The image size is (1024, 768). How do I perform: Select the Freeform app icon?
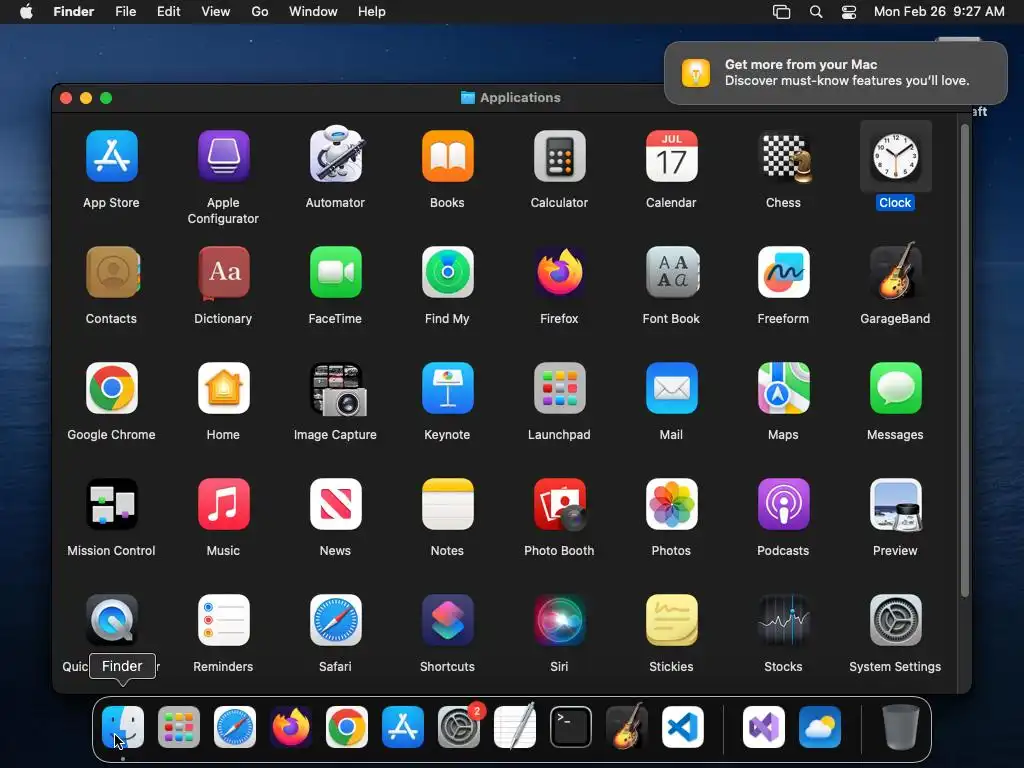point(784,272)
